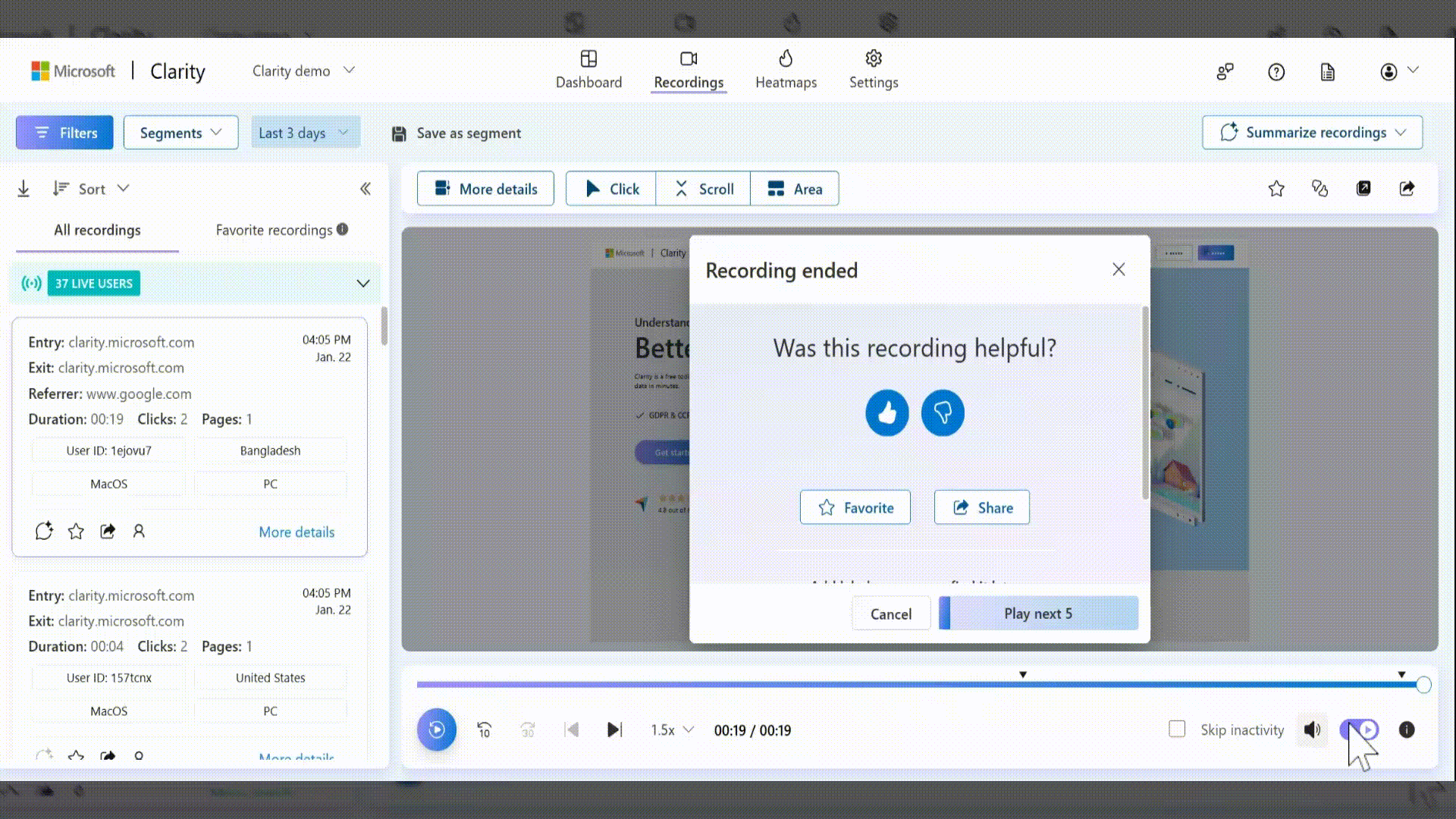
Task: Click the thumbs down icon to rate recording
Action: (x=943, y=412)
